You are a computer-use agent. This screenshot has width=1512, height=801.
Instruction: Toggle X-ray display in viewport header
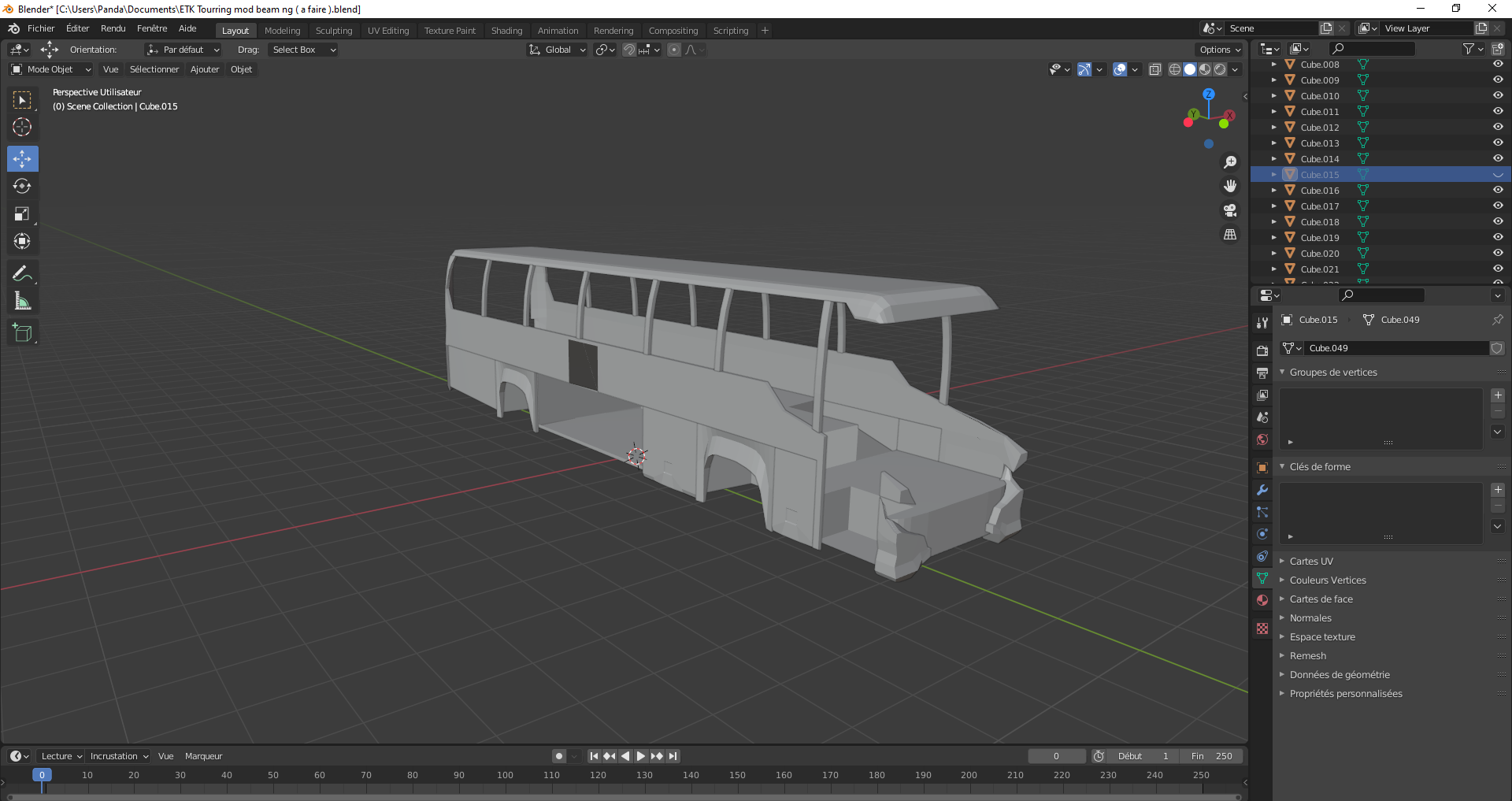click(x=1155, y=69)
